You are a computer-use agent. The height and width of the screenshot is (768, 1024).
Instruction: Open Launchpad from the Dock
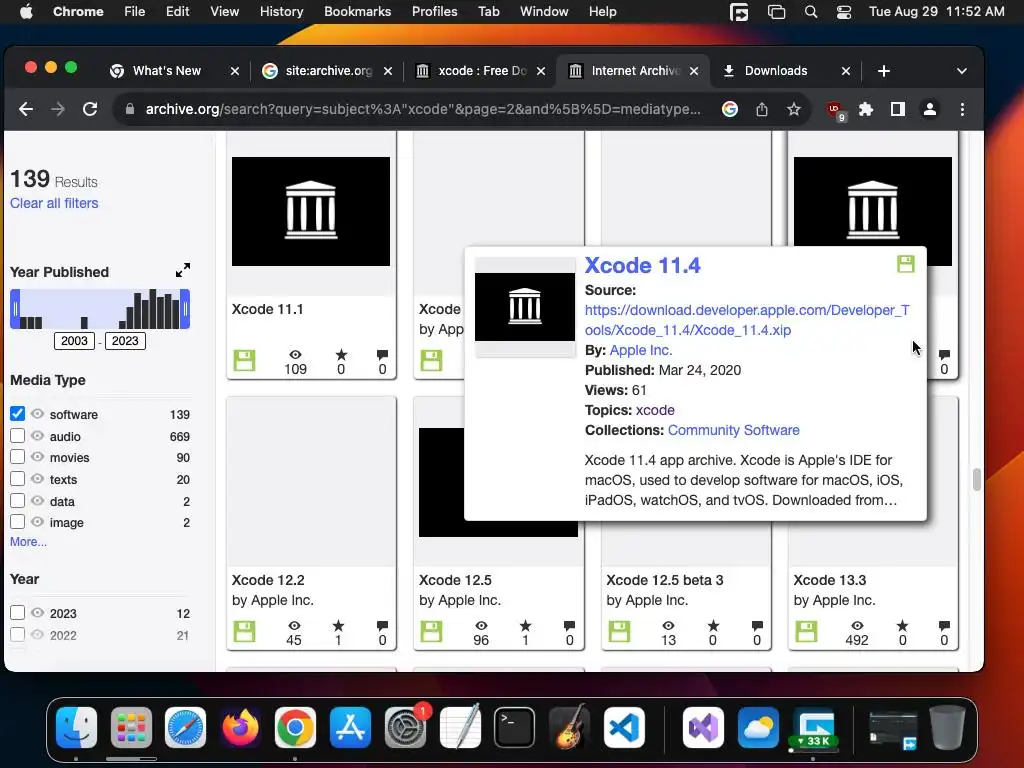(x=131, y=728)
